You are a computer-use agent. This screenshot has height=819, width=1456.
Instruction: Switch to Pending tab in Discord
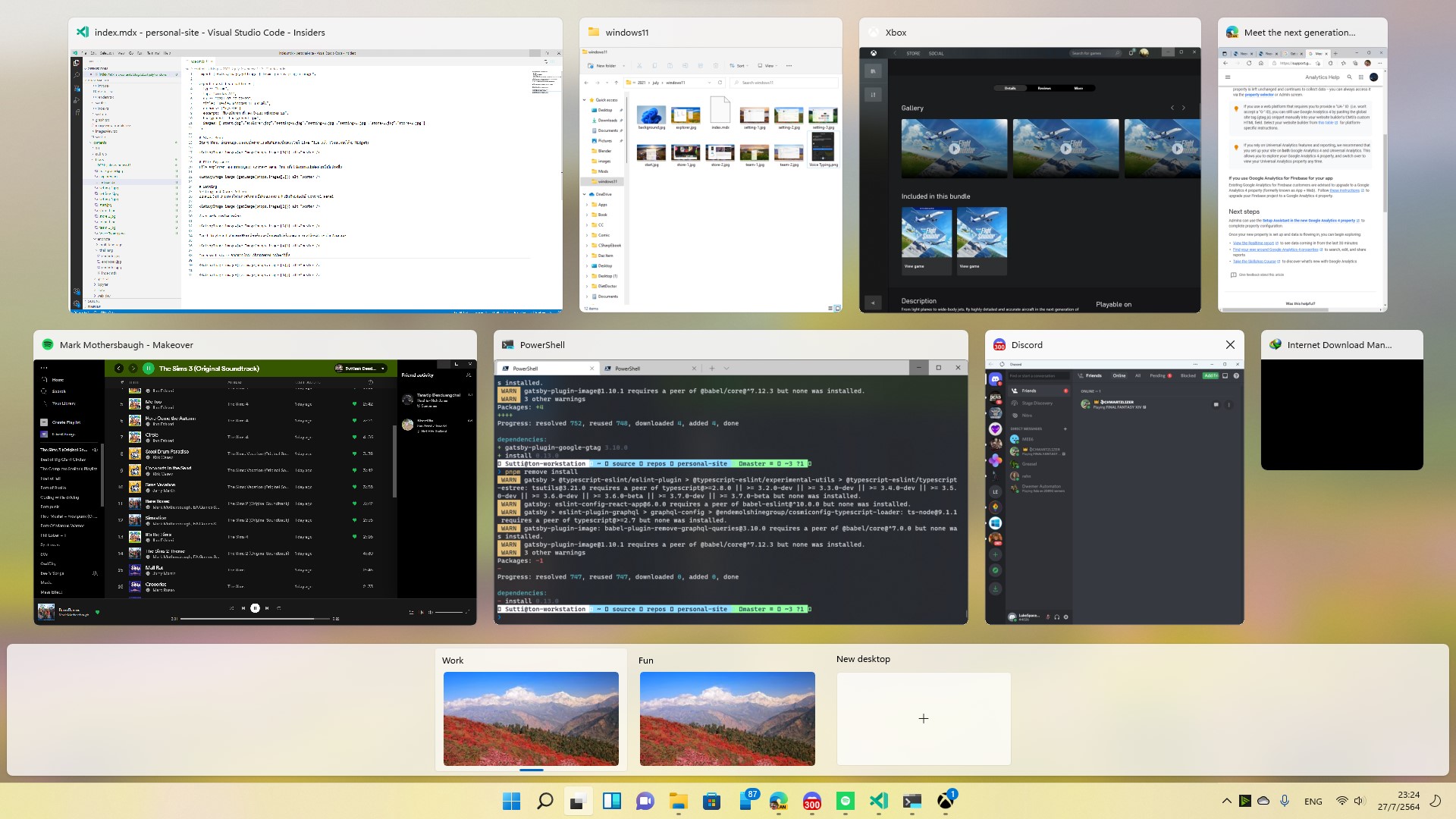pyautogui.click(x=1160, y=375)
